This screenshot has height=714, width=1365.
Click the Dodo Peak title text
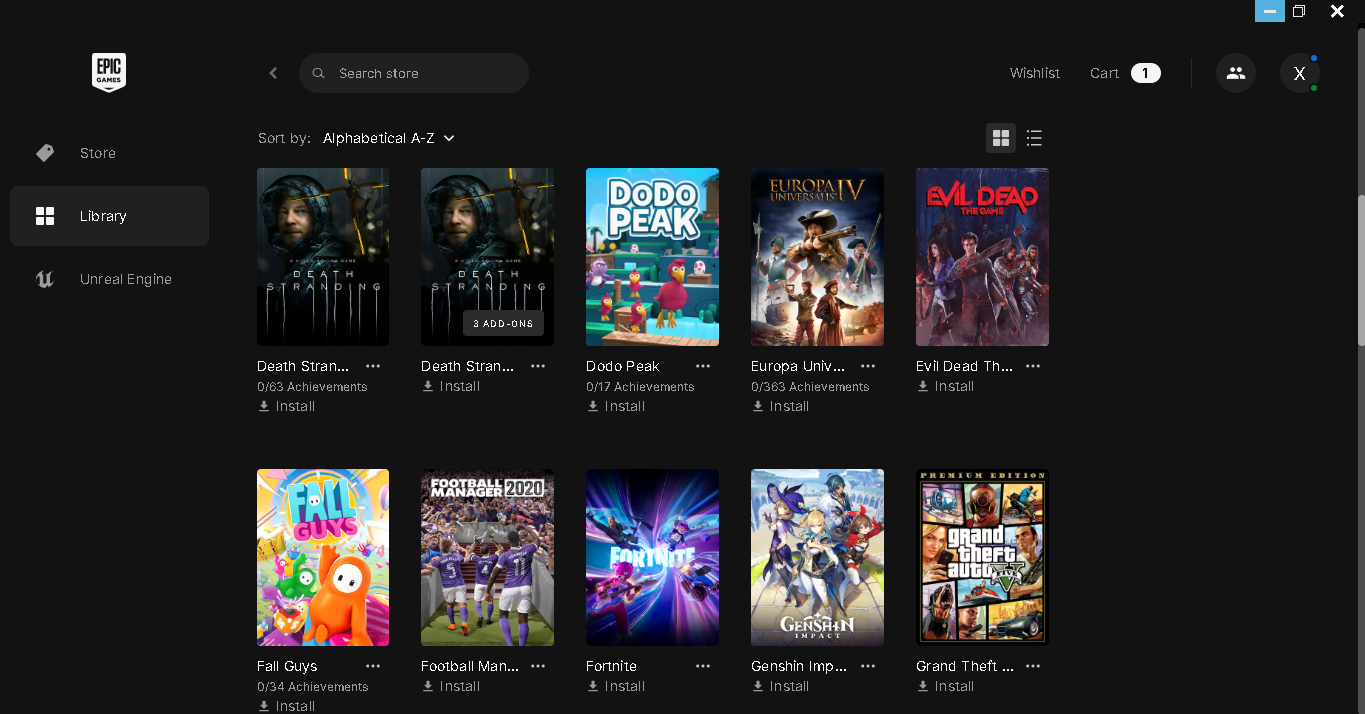point(623,366)
